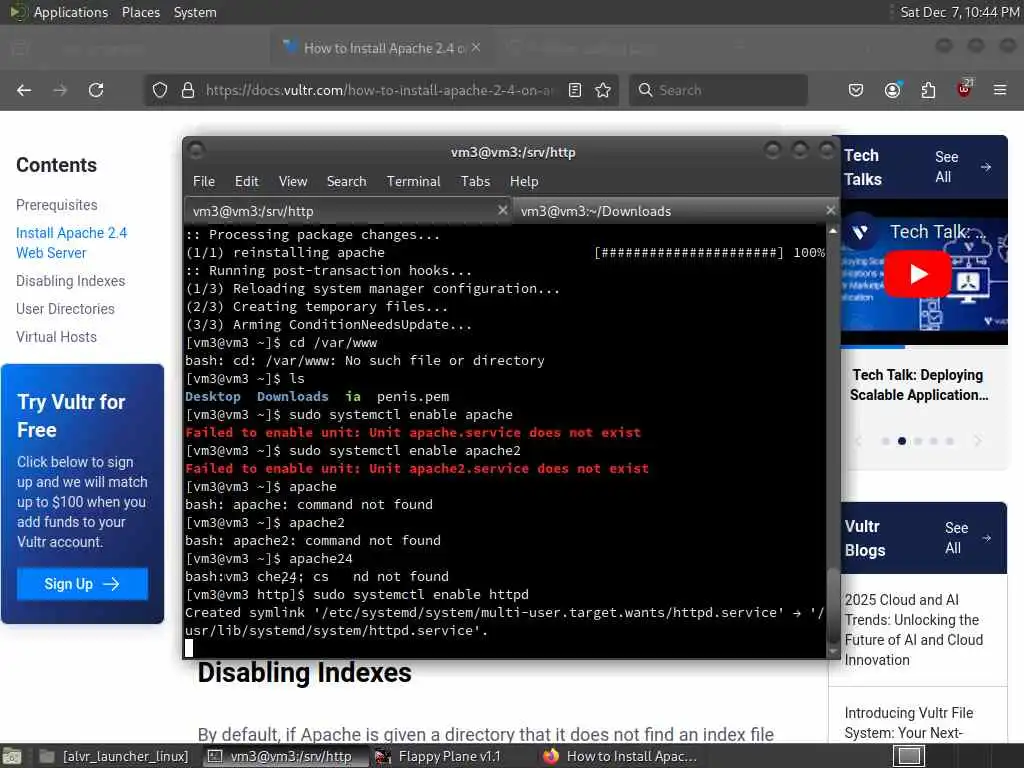See All Tech Talks
The image size is (1024, 768).
coord(962,167)
